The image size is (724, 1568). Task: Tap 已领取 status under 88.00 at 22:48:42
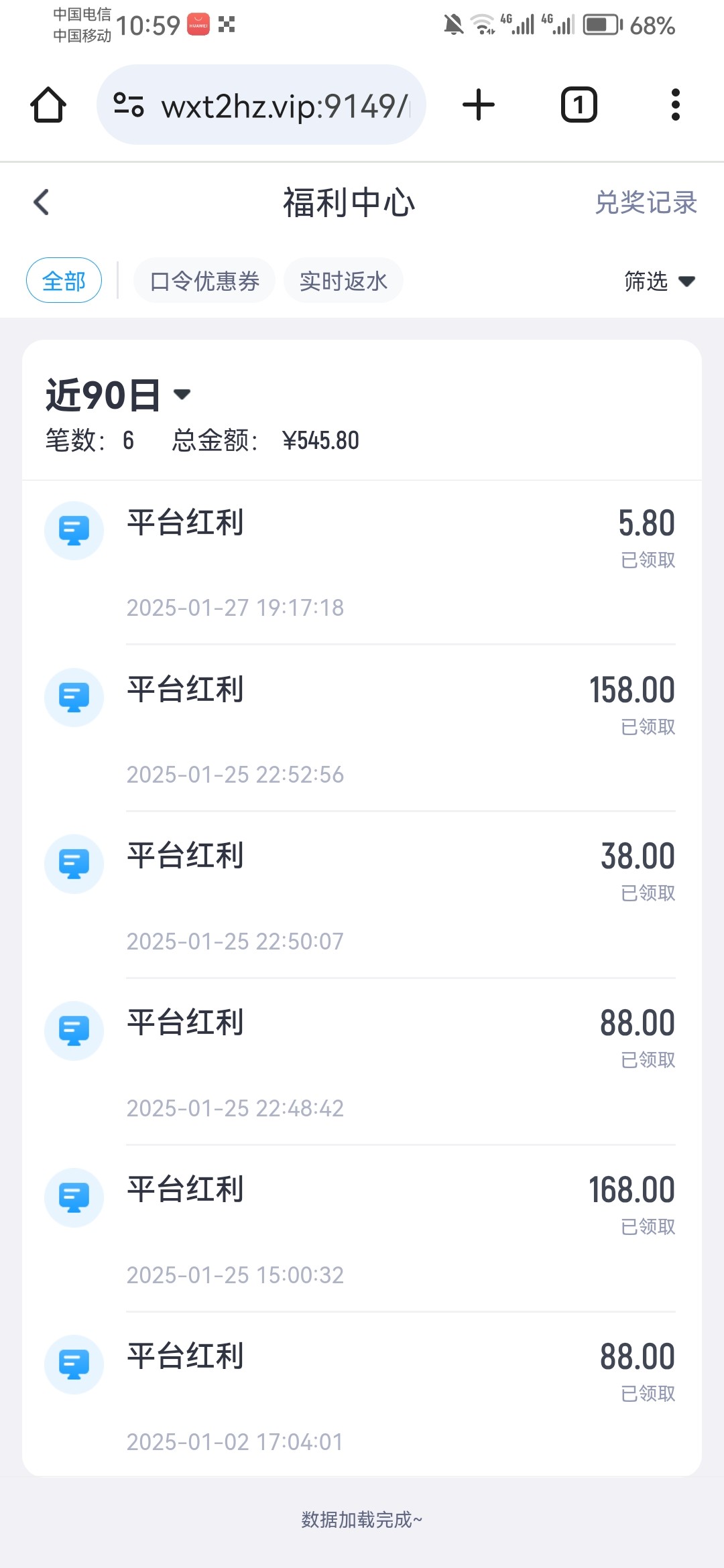click(x=648, y=1060)
